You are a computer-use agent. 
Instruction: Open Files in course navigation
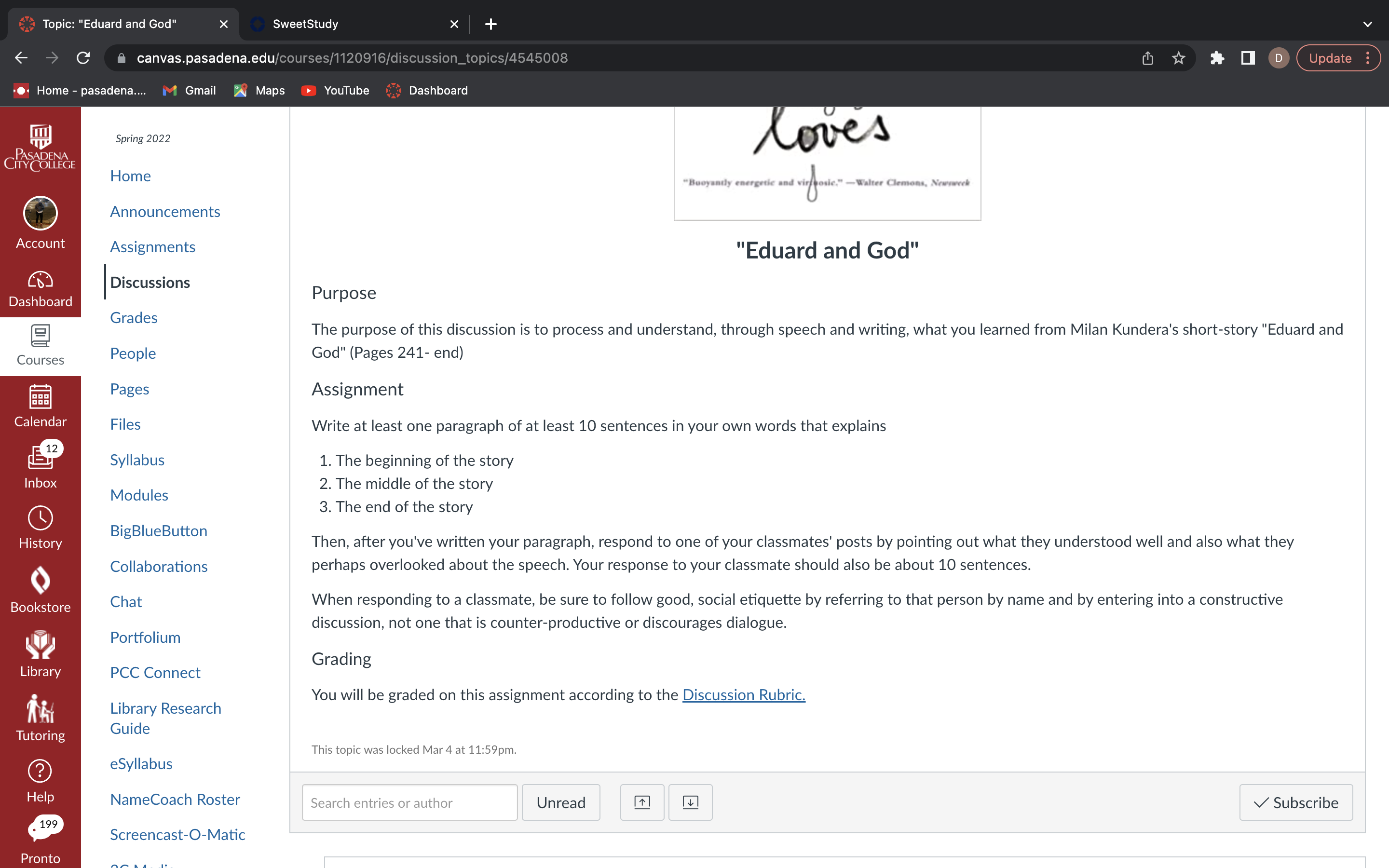(125, 424)
